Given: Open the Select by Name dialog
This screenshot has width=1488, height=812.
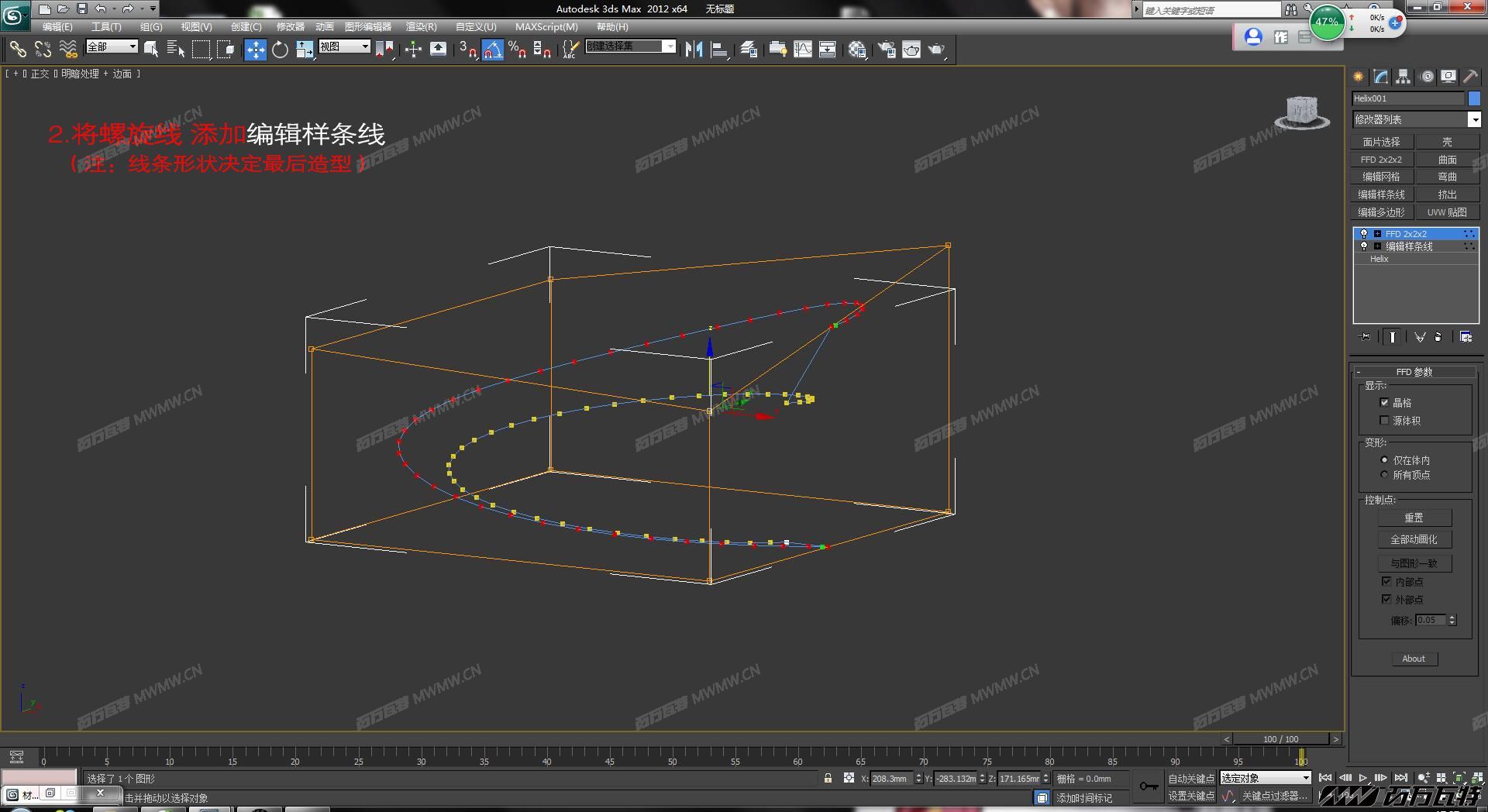Looking at the screenshot, I should (x=176, y=50).
